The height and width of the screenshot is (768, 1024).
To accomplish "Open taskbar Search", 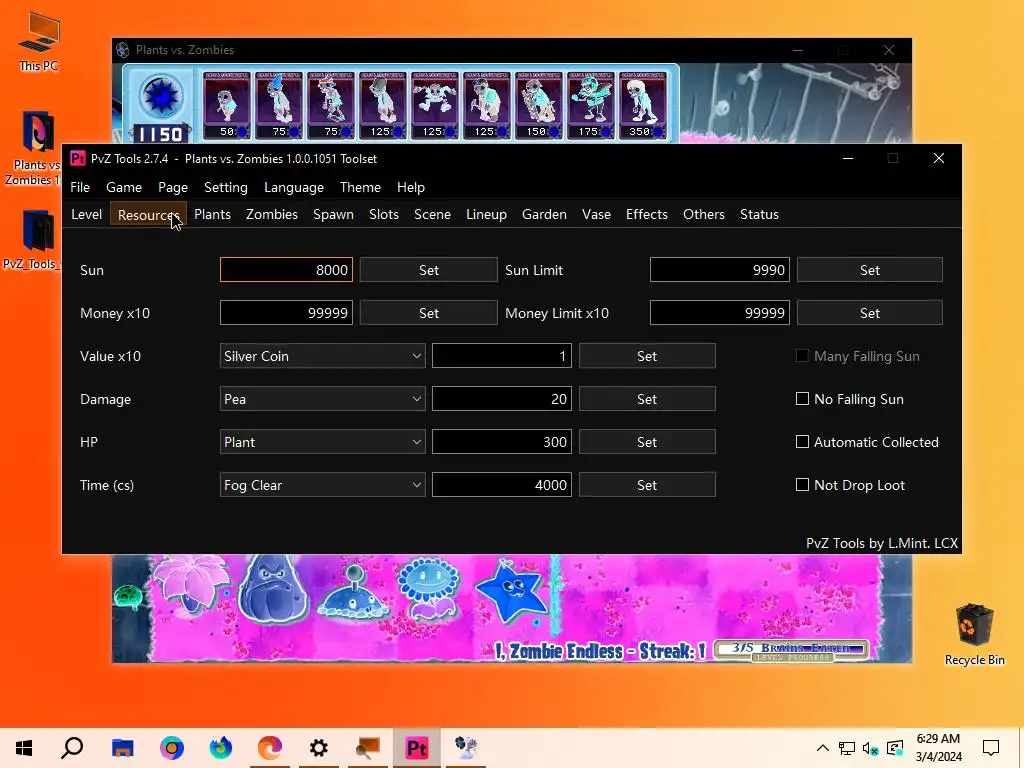I will pos(72,748).
